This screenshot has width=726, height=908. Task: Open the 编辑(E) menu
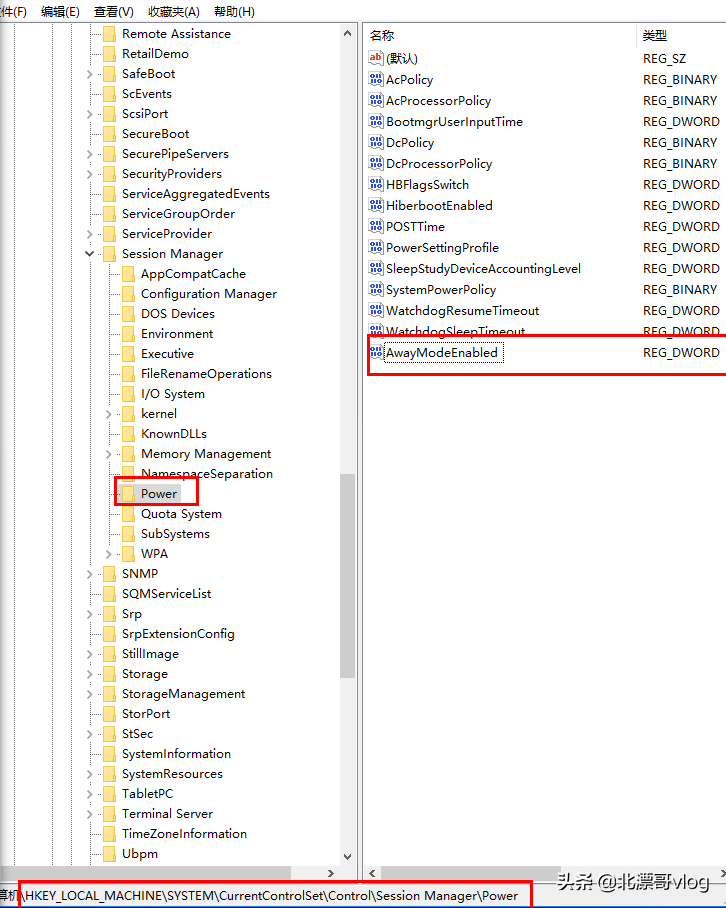[x=60, y=12]
